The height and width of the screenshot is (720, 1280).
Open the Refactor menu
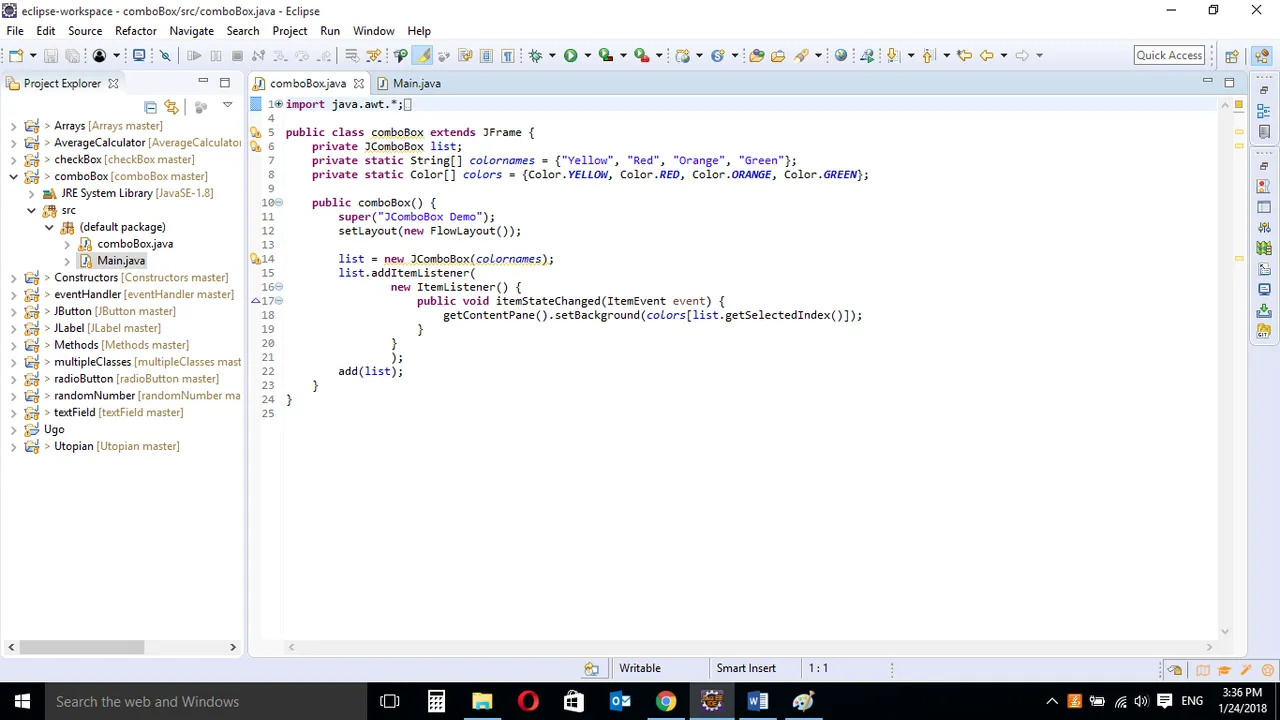click(x=135, y=31)
